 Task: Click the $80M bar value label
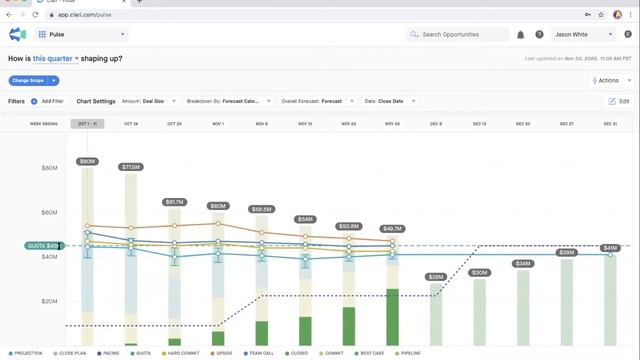tap(87, 162)
